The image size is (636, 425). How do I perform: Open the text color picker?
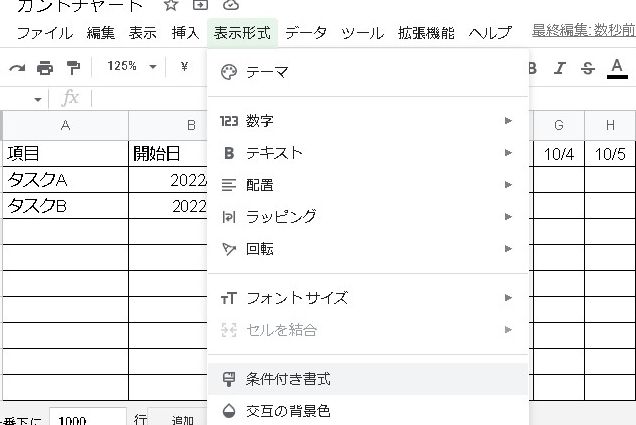(617, 68)
